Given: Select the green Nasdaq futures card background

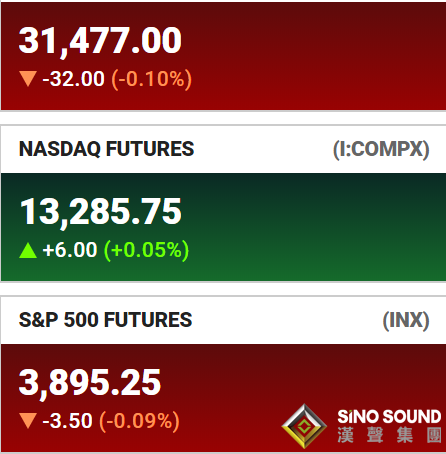Looking at the screenshot, I should click(x=223, y=227).
